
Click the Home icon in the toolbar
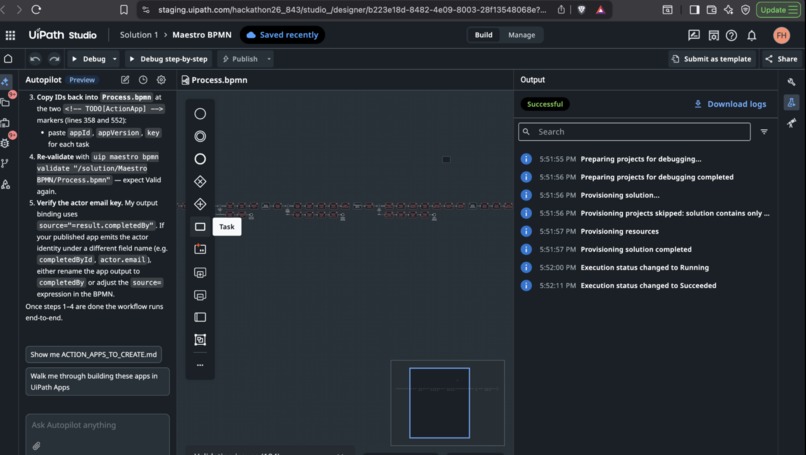click(8, 59)
